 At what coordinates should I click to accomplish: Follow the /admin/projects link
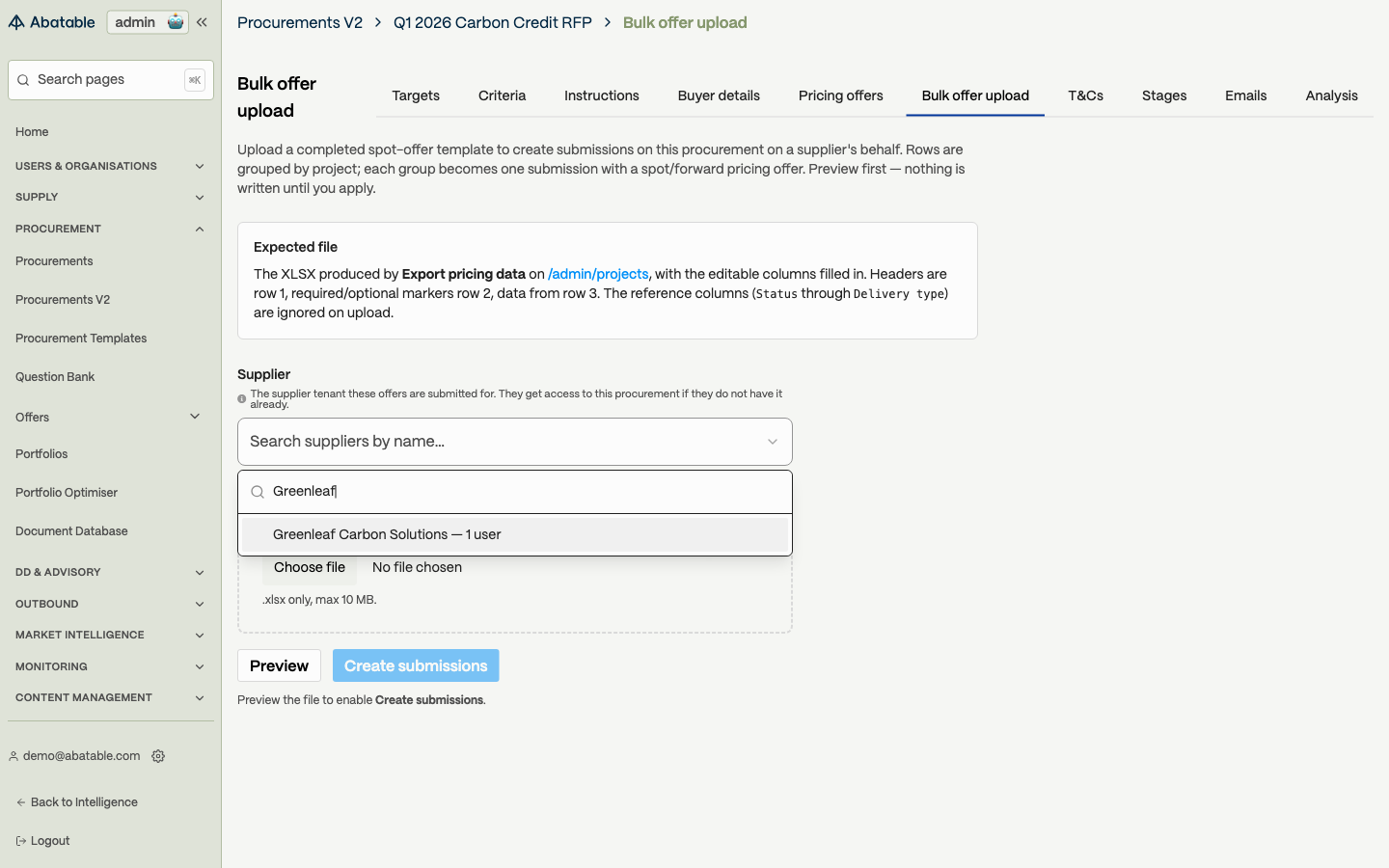point(598,274)
